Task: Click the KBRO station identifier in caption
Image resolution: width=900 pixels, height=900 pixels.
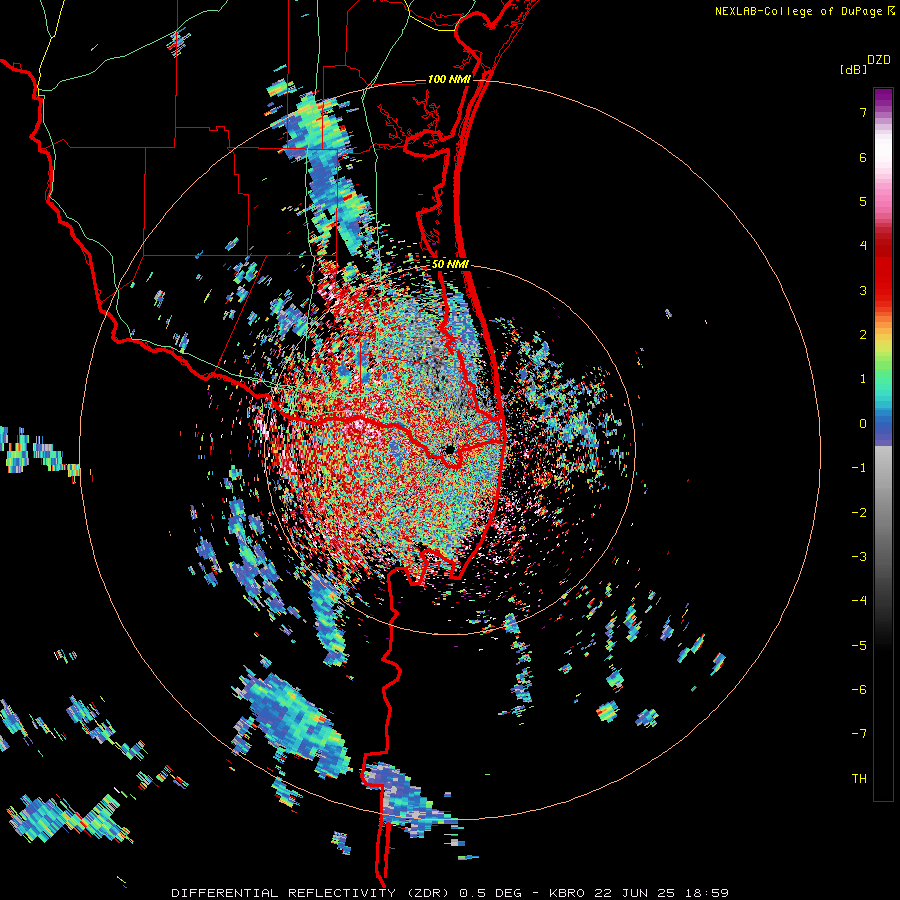Action: tap(567, 893)
